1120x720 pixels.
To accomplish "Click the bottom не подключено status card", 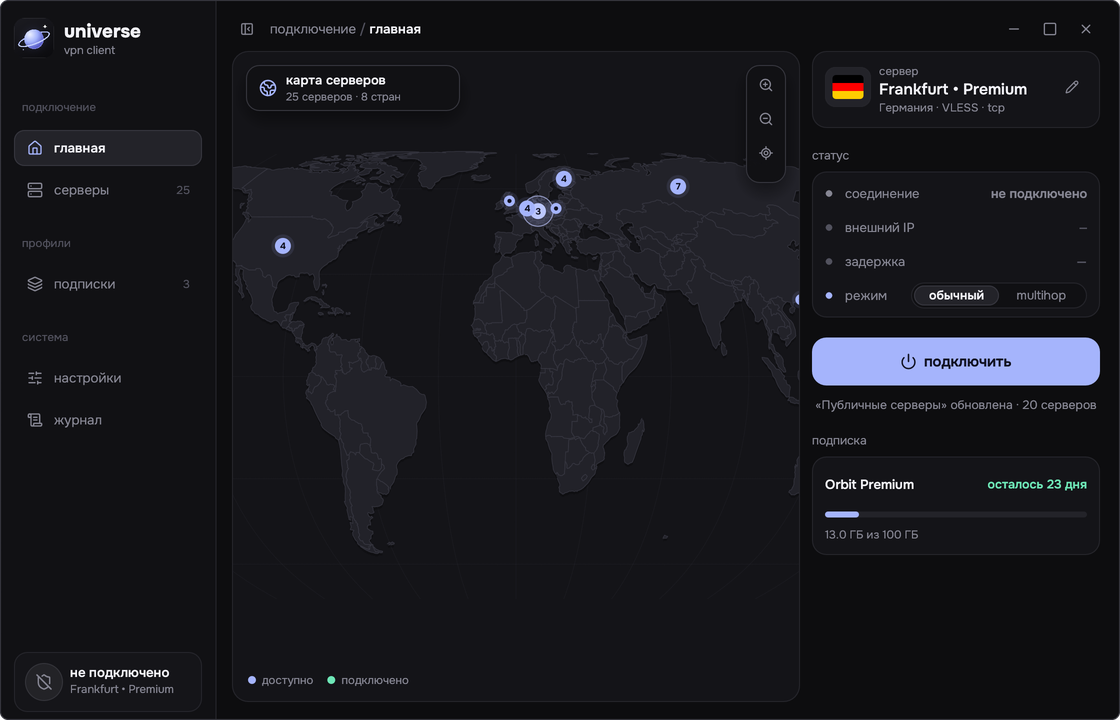I will [108, 682].
